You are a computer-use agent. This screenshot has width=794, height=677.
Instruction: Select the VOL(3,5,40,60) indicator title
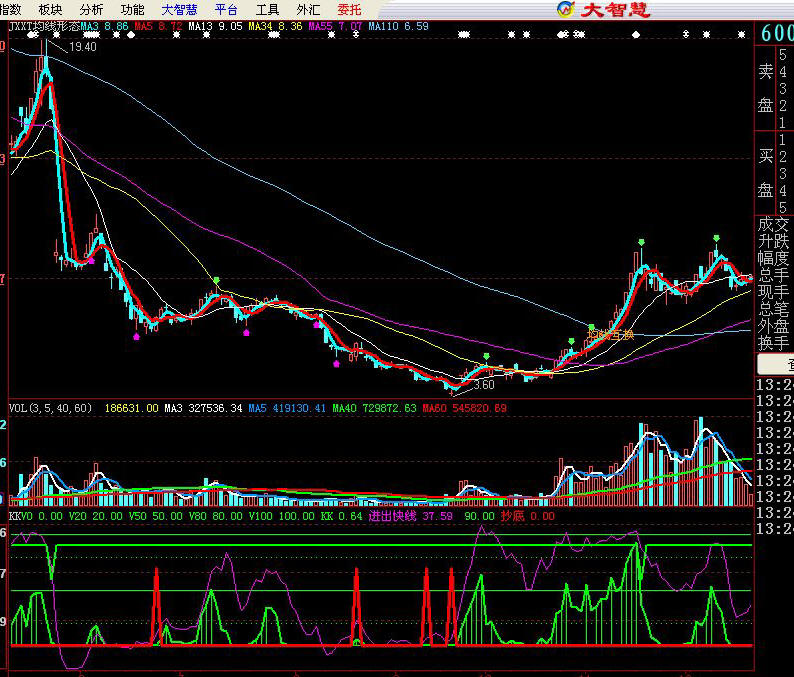pos(51,408)
